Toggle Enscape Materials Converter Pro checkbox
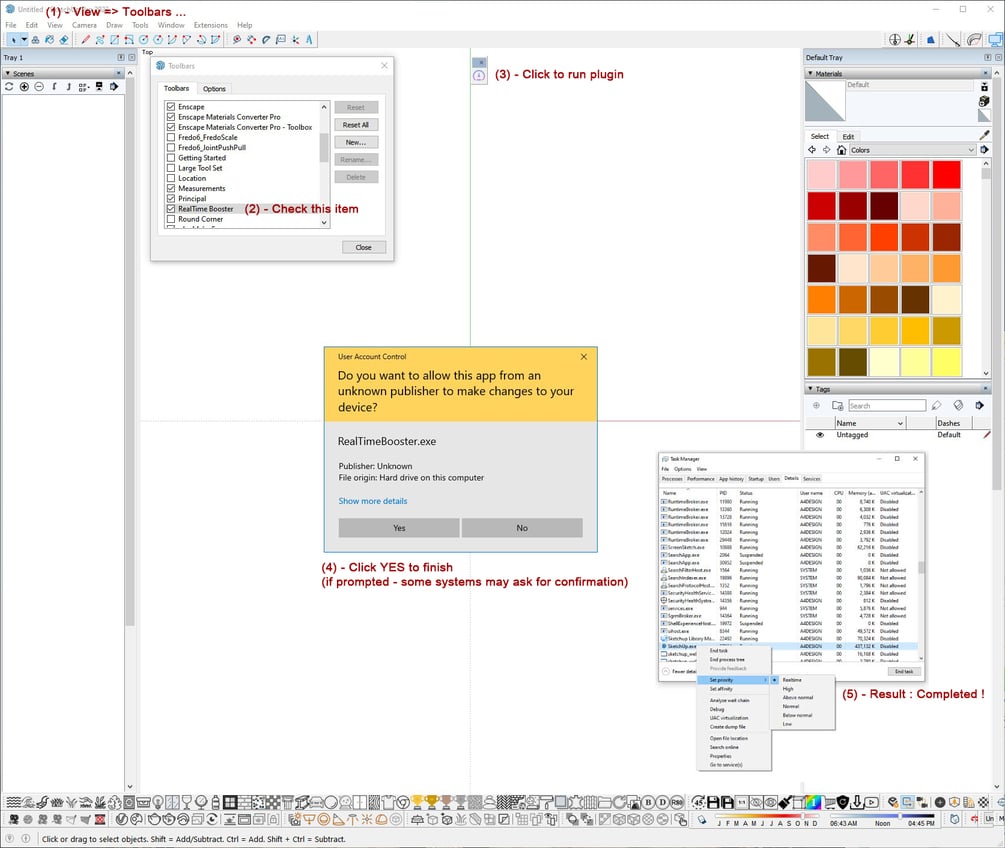Screen dimensions: 1005x848 (171, 117)
